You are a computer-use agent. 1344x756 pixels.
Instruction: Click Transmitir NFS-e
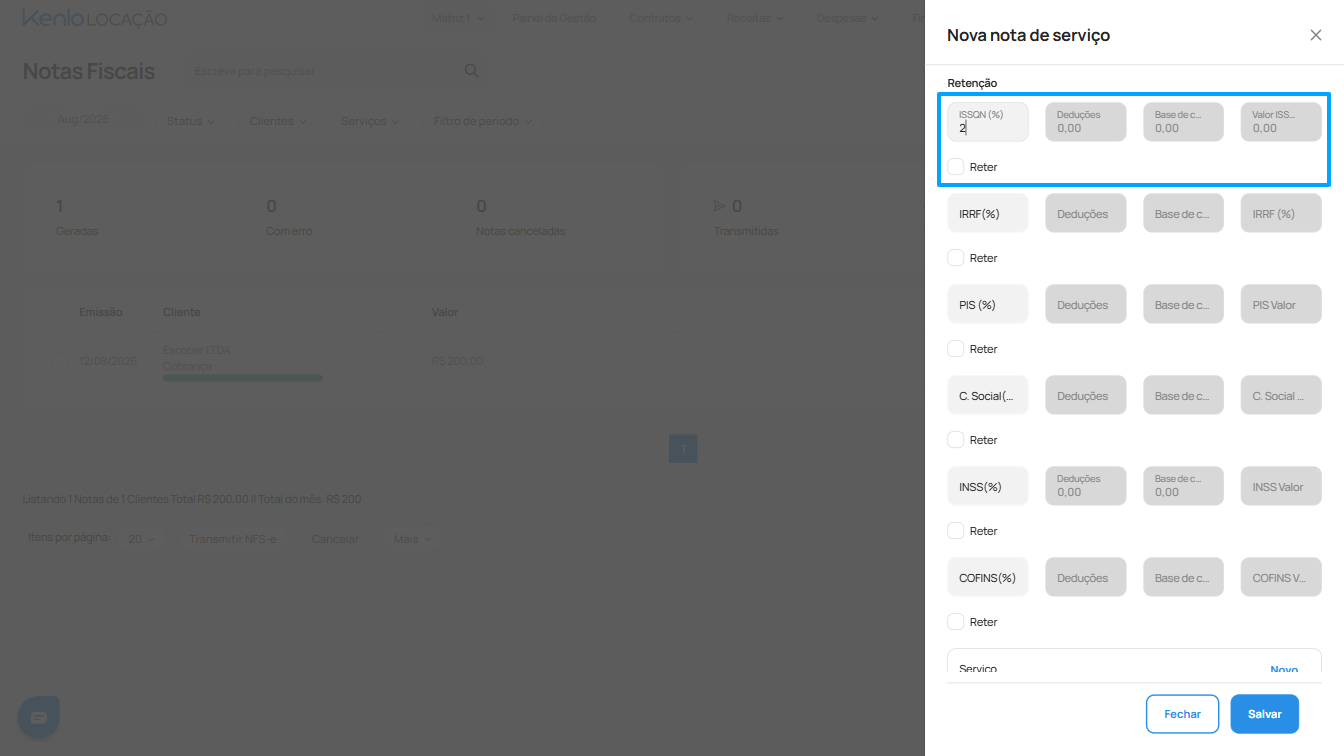tap(232, 539)
